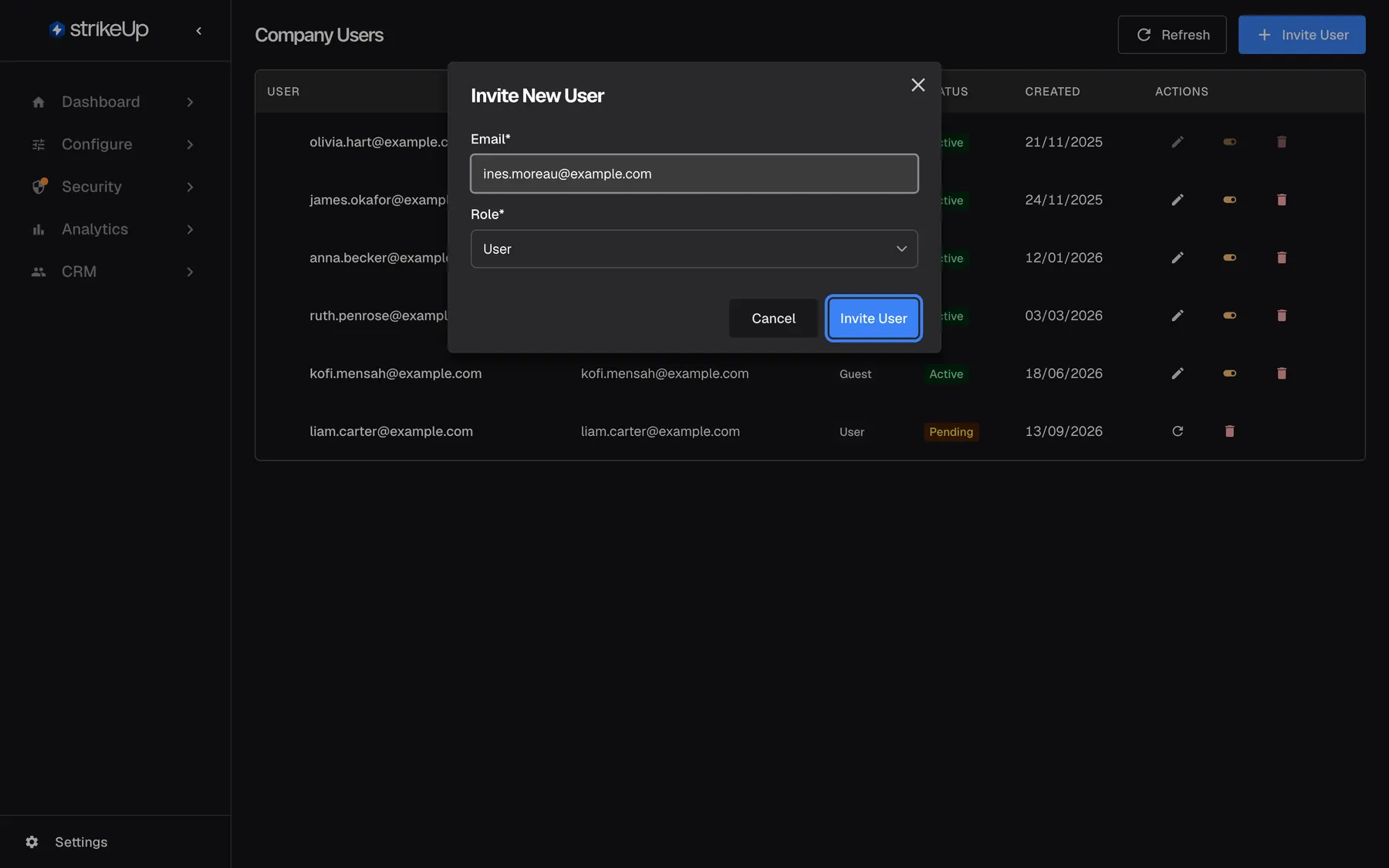Delete kofi.mensah user trash icon

(1282, 373)
